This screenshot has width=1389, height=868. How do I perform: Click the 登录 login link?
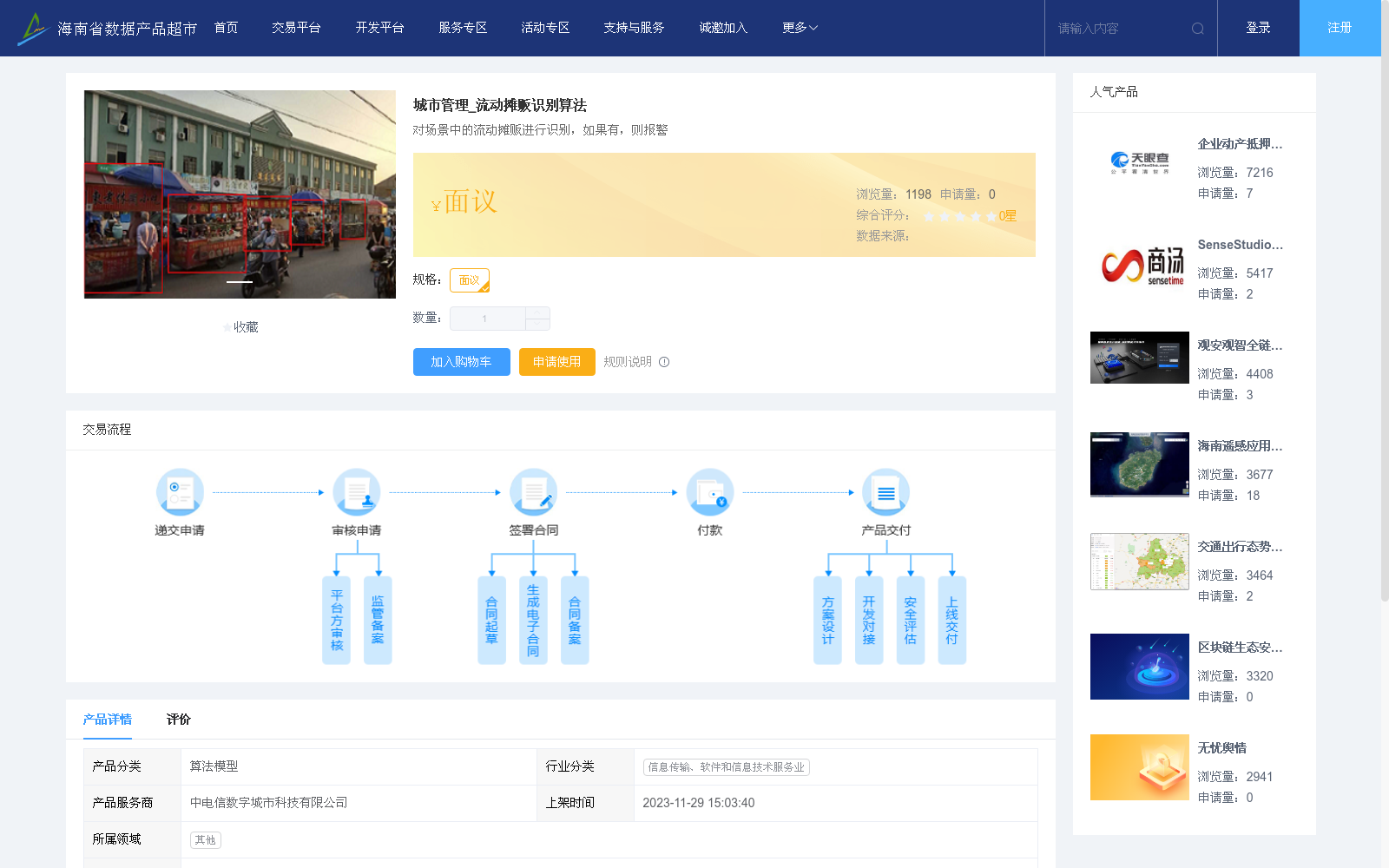(1257, 27)
